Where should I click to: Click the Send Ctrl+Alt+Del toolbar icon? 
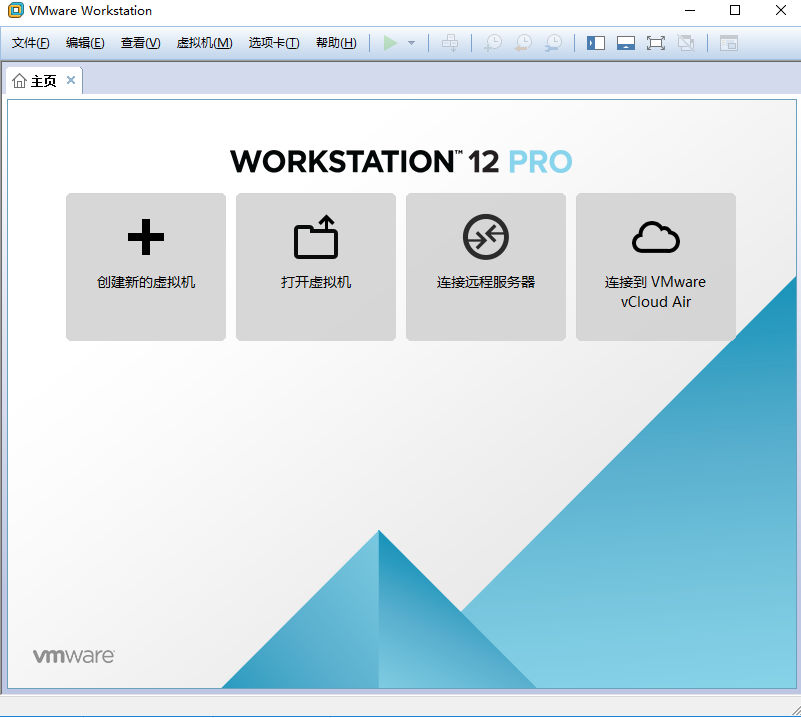click(450, 43)
